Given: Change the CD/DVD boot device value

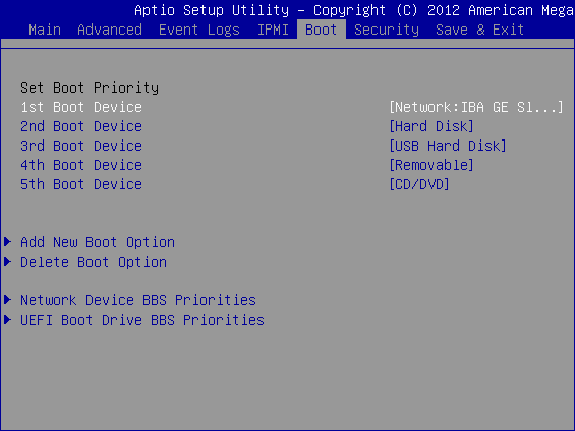Looking at the screenshot, I should (419, 184).
